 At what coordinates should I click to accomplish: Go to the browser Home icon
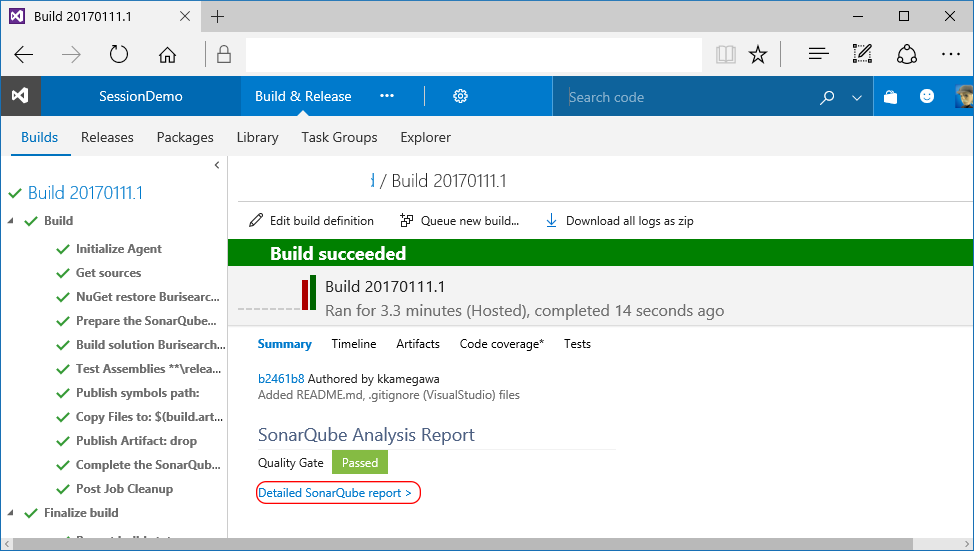[167, 55]
